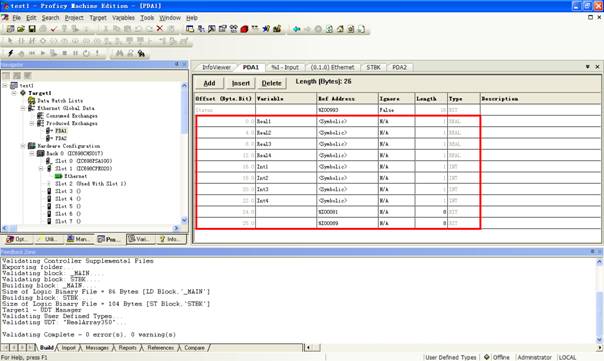Collapse the test1 project node
Image resolution: width=604 pixels, height=361 pixels.
[x=5, y=86]
